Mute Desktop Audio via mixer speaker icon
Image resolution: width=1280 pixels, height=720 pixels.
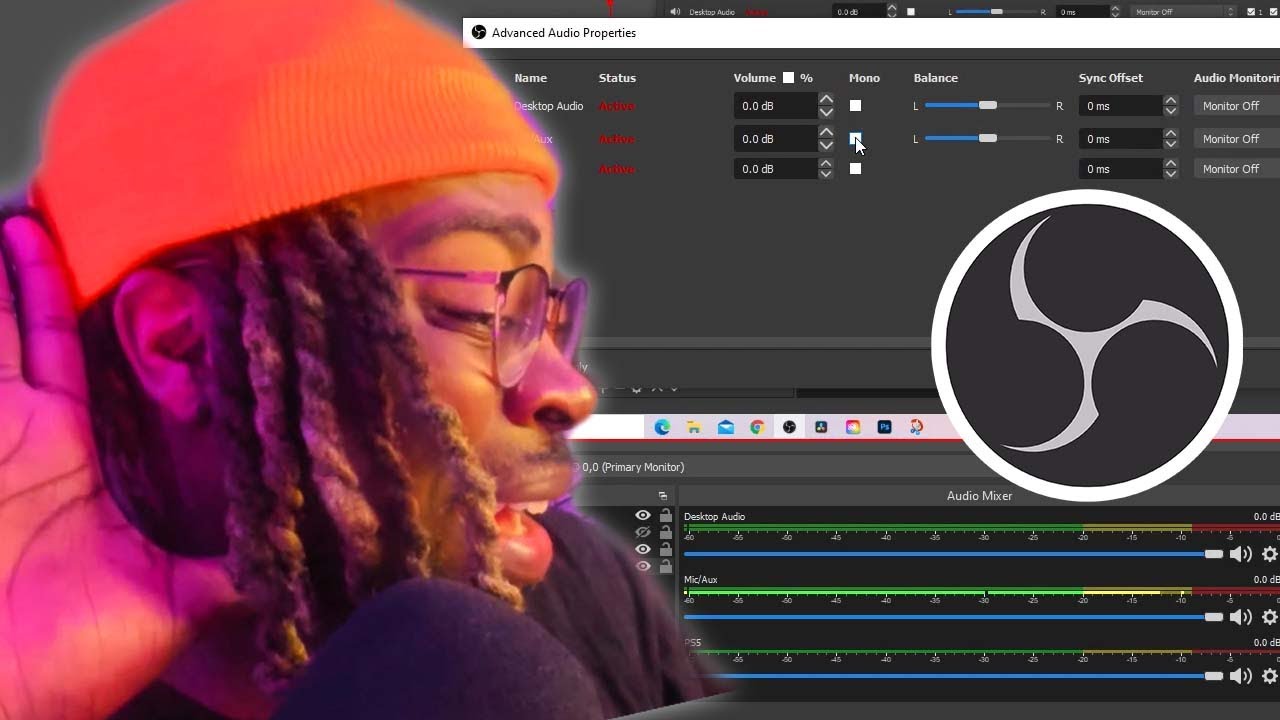(x=1240, y=554)
